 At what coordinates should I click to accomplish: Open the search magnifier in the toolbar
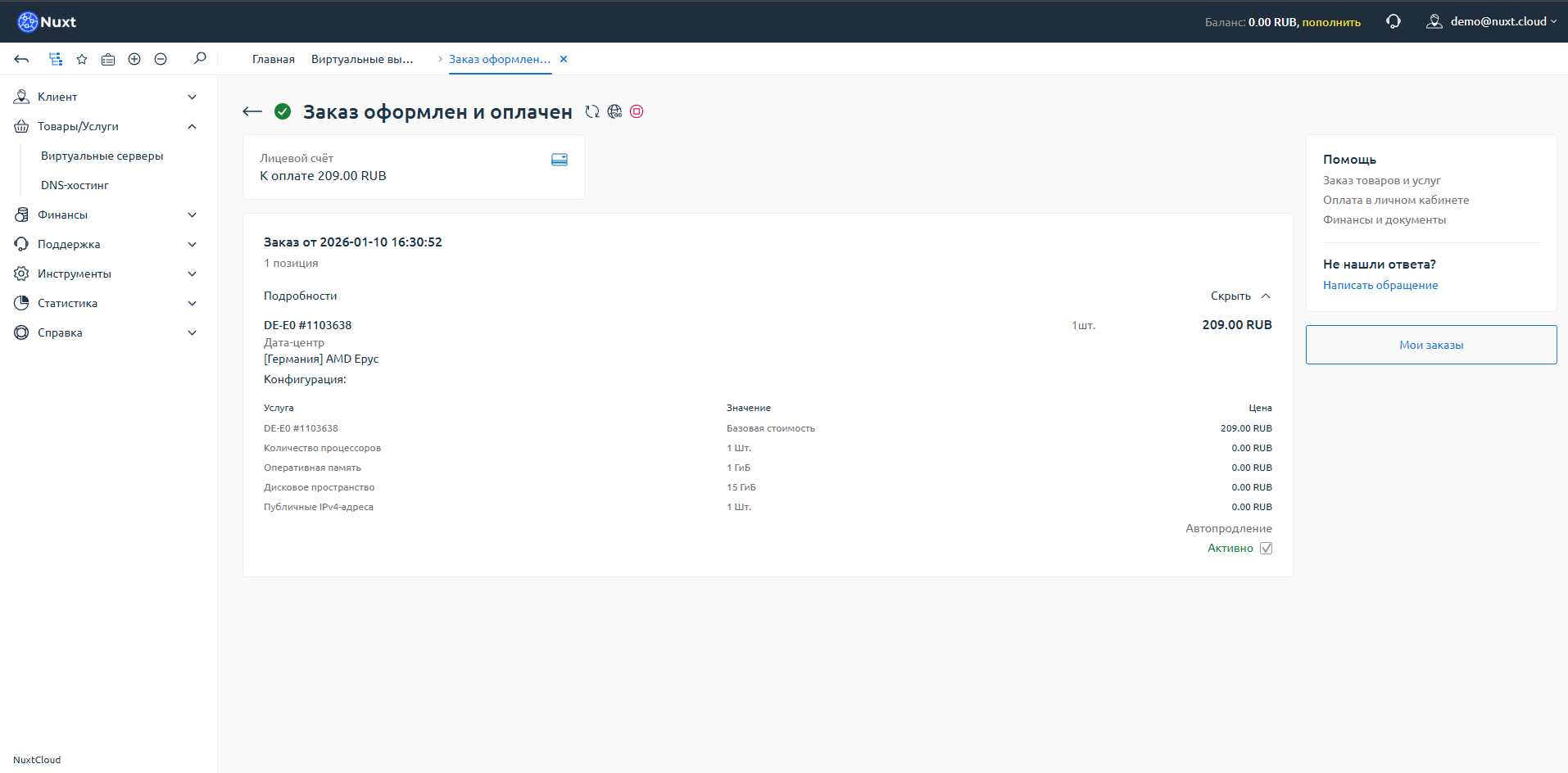(200, 58)
